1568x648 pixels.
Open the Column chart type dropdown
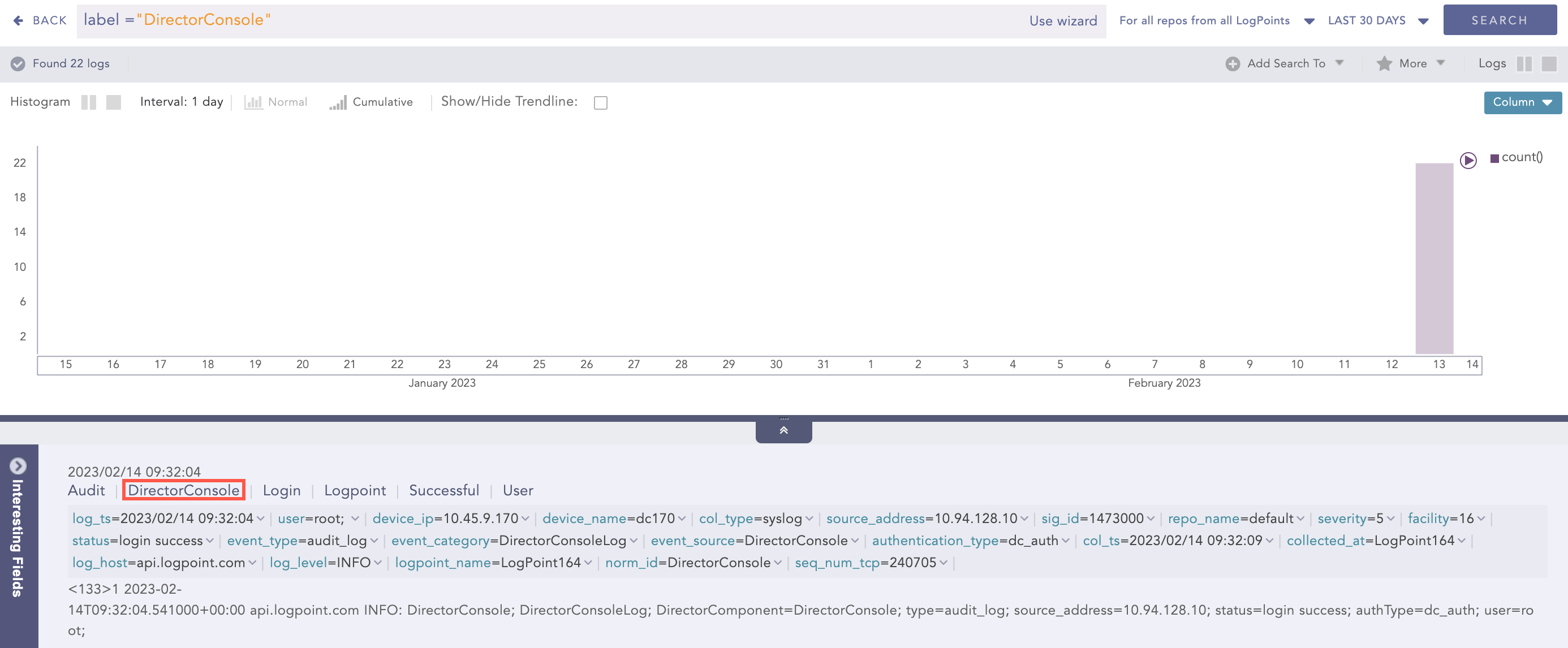pyautogui.click(x=1522, y=102)
